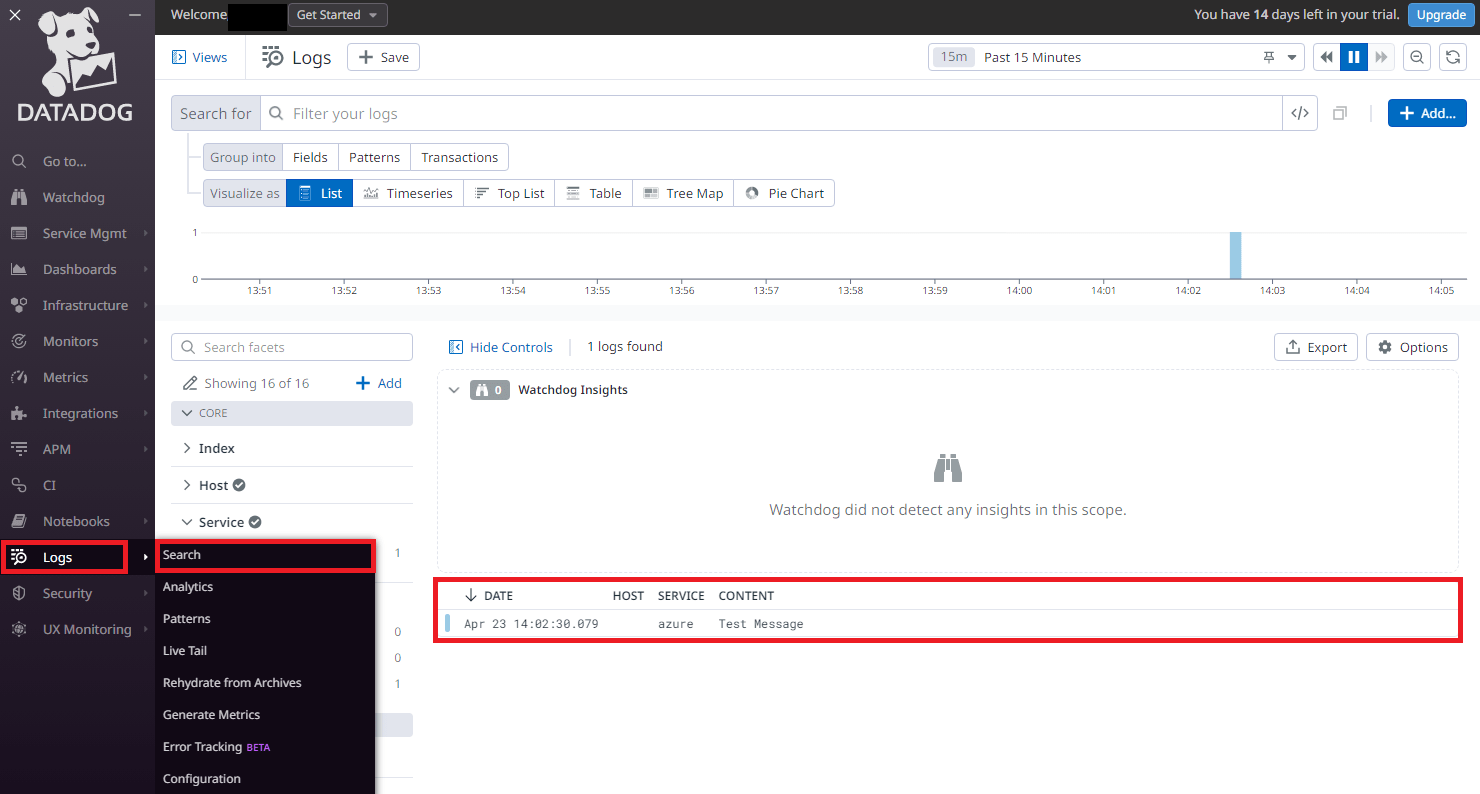Group logs into Transactions
This screenshot has width=1480, height=794.
coord(459,157)
